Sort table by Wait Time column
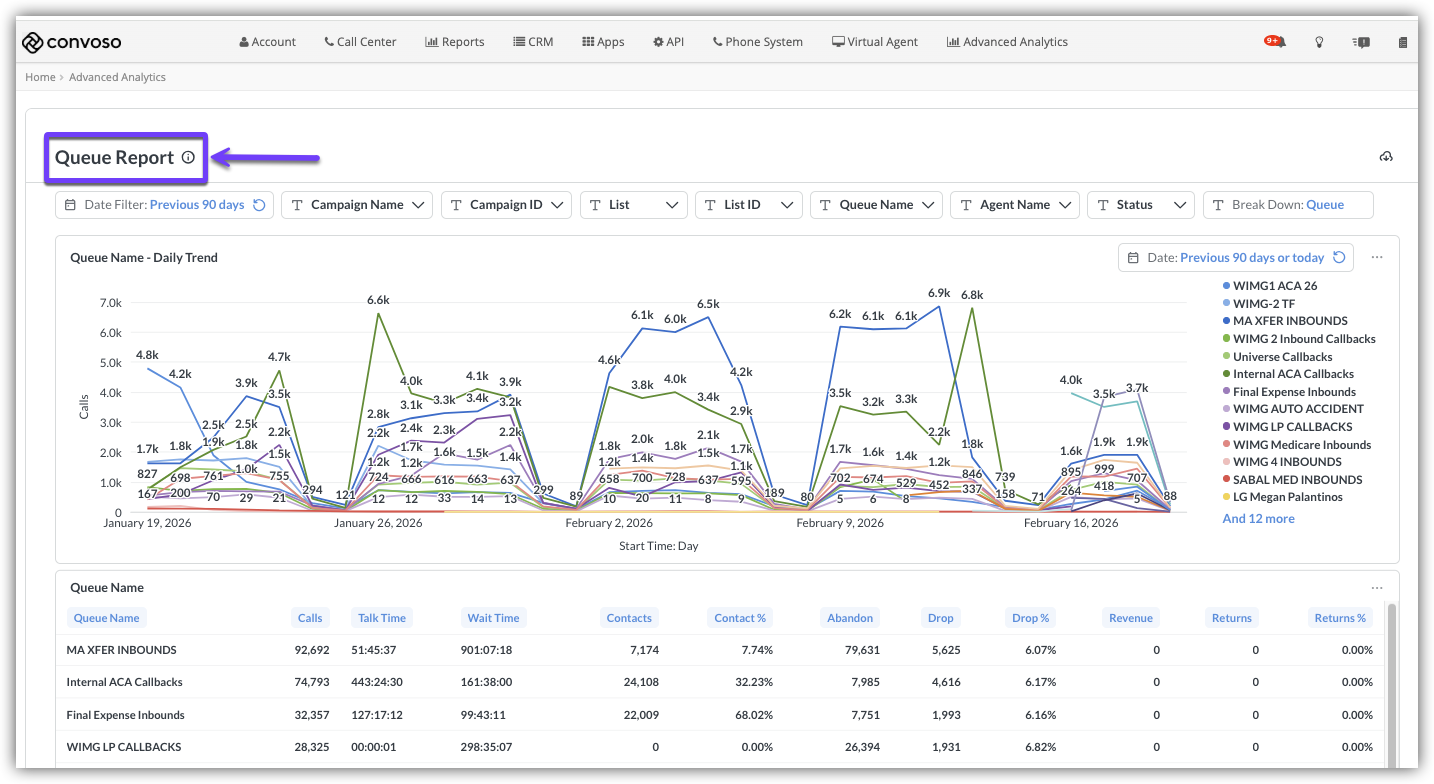The image size is (1434, 784). click(493, 618)
